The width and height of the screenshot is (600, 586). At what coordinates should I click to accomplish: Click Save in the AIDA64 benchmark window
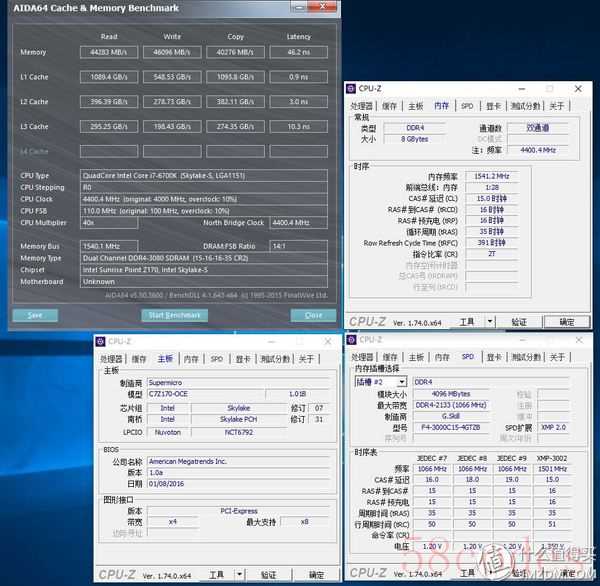click(x=35, y=315)
